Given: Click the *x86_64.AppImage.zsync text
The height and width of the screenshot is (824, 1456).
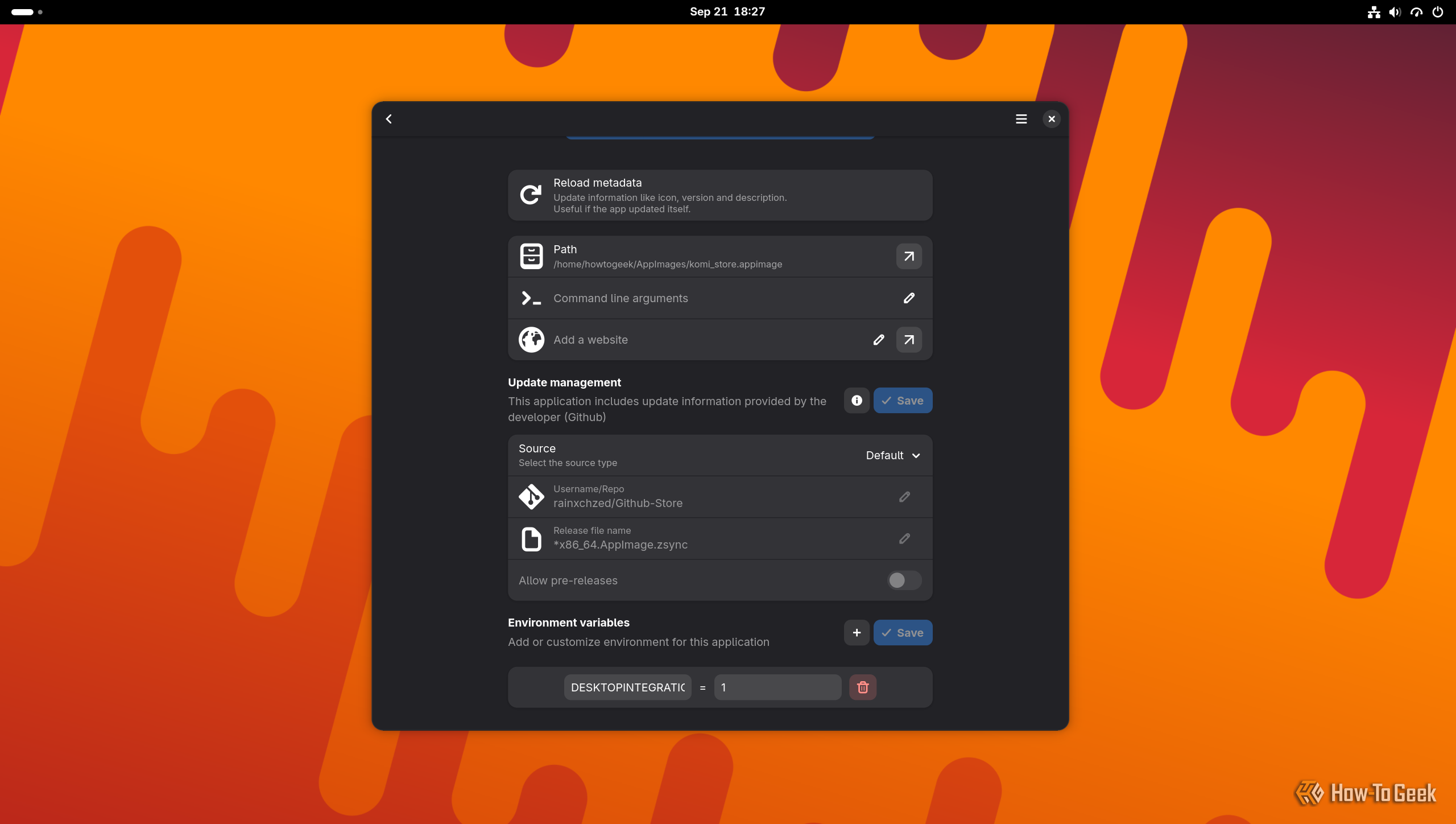Looking at the screenshot, I should [x=621, y=545].
